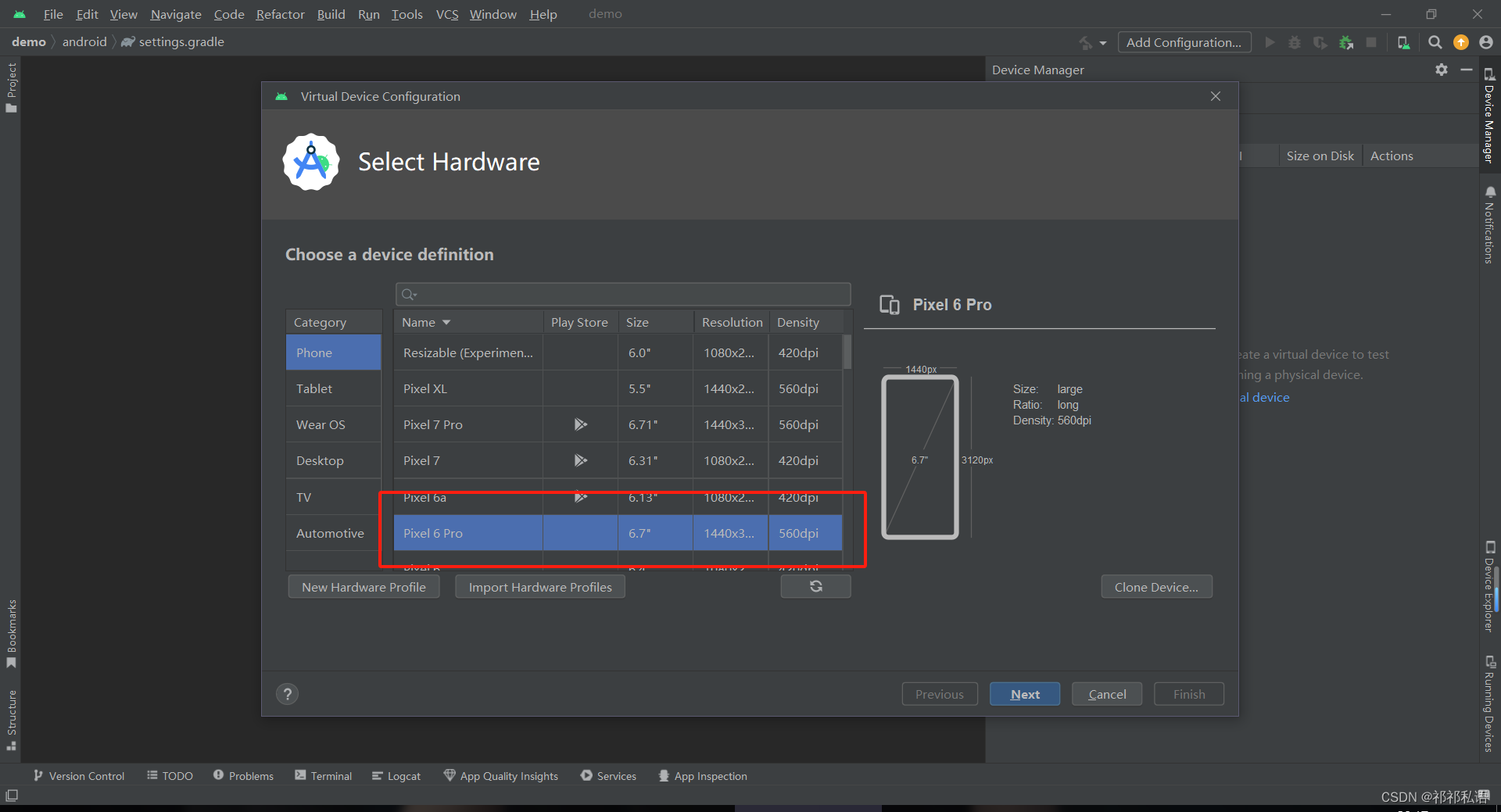Click the Clone Device... button
Viewport: 1501px width, 812px height.
1156,587
